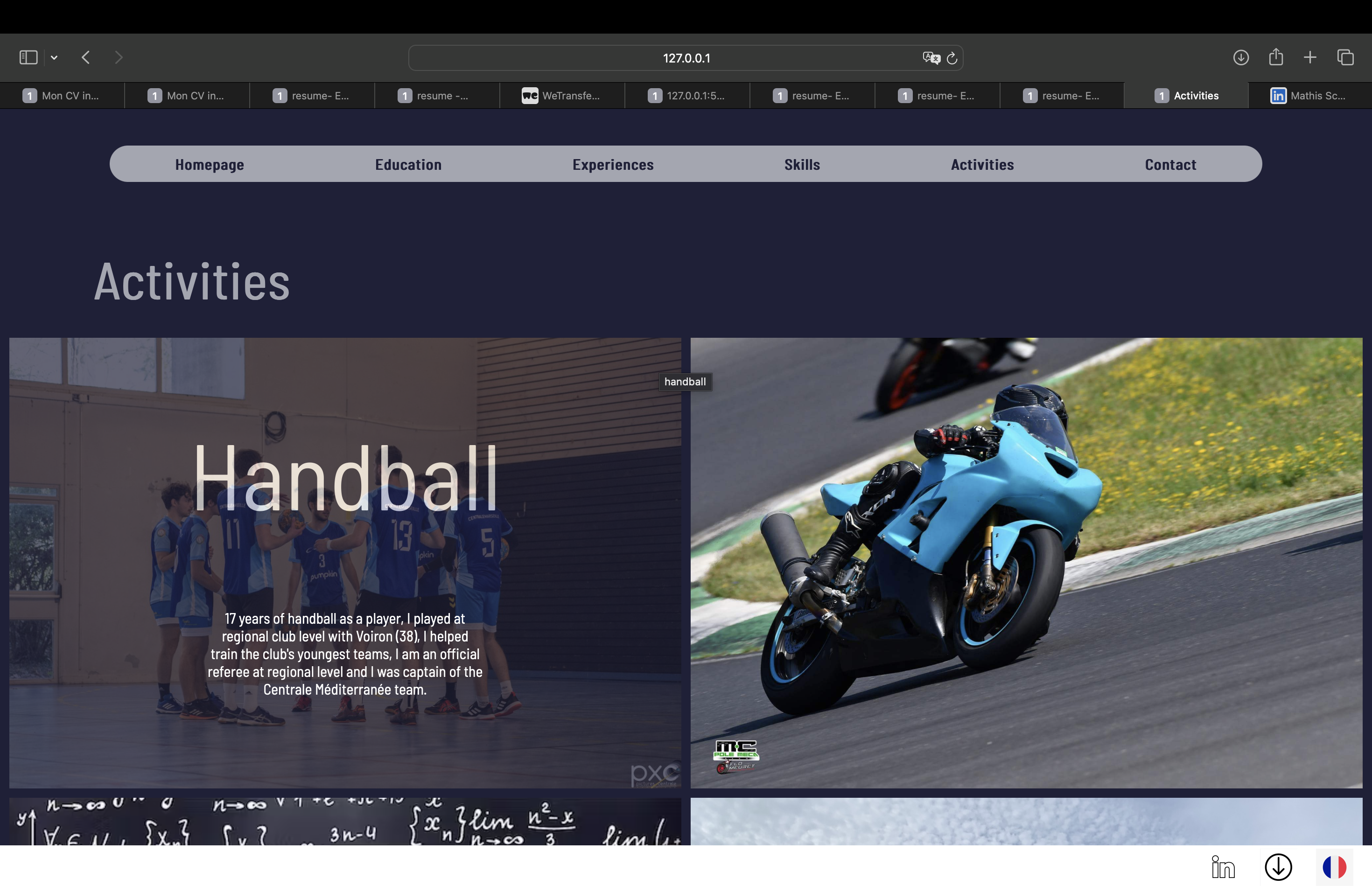
Task: Switch to the WeTransfer tab
Action: click(561, 96)
